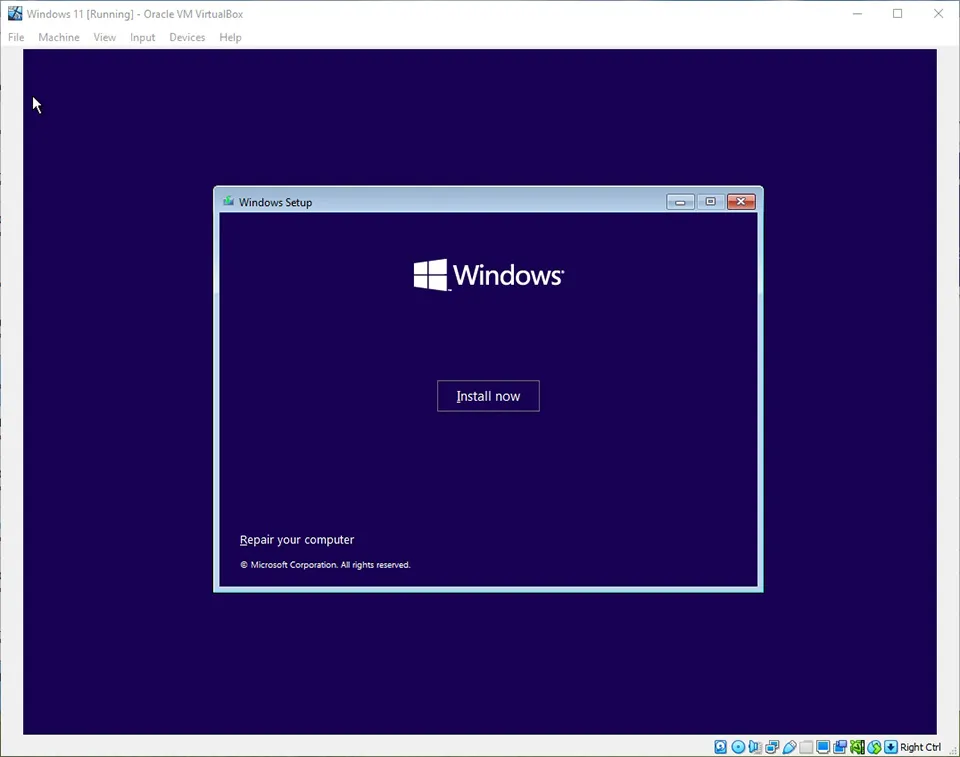Image resolution: width=960 pixels, height=757 pixels.
Task: Click the Windows Setup title text
Action: [x=276, y=202]
